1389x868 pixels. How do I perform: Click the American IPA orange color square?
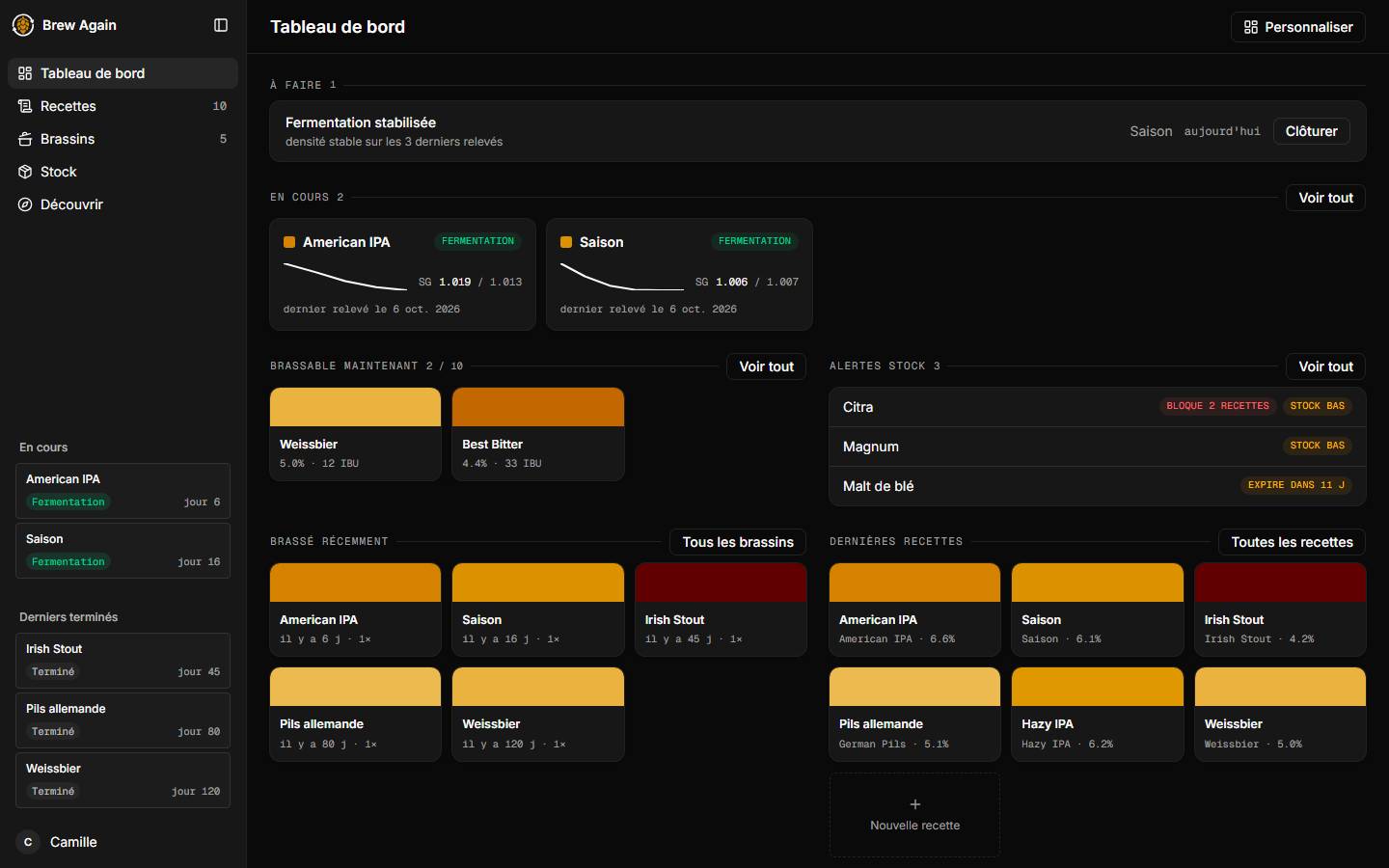point(289,242)
